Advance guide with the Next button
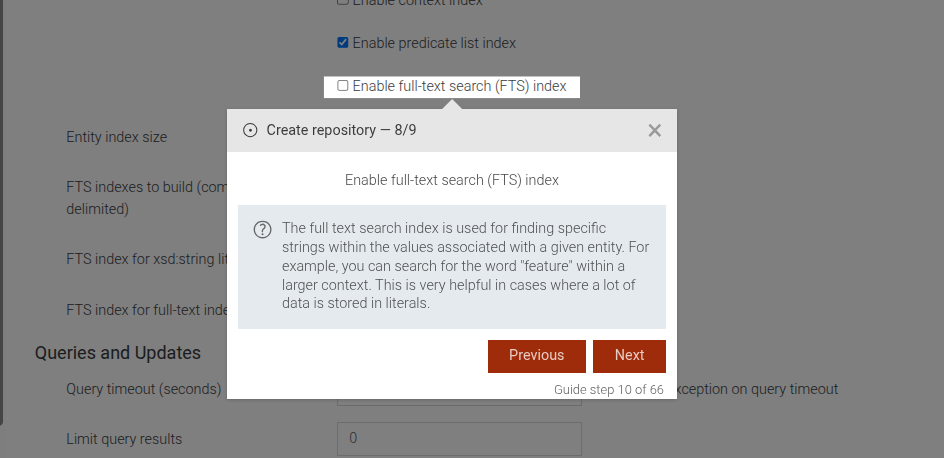The image size is (944, 458). click(x=629, y=355)
